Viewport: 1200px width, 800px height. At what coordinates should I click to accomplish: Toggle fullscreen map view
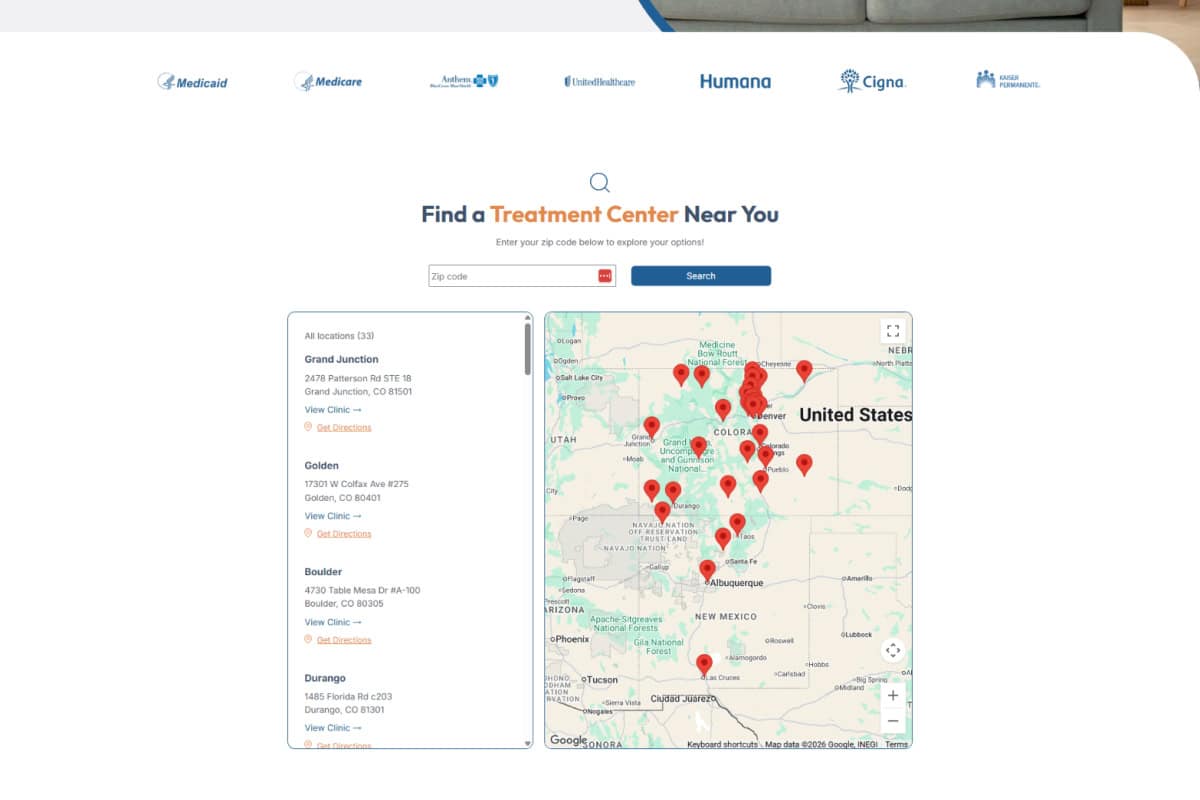click(893, 331)
